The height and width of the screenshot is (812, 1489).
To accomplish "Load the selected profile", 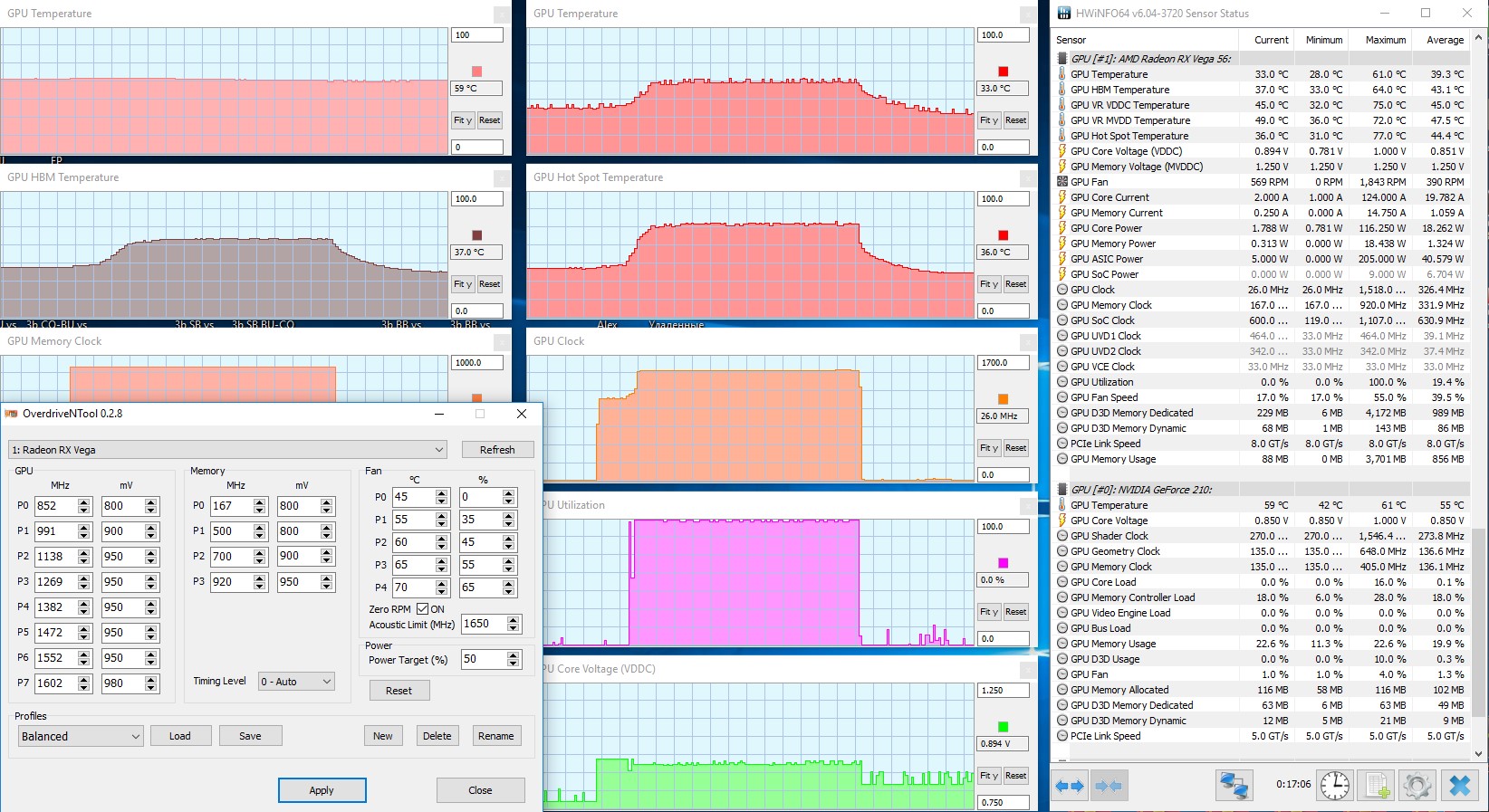I will (x=180, y=736).
